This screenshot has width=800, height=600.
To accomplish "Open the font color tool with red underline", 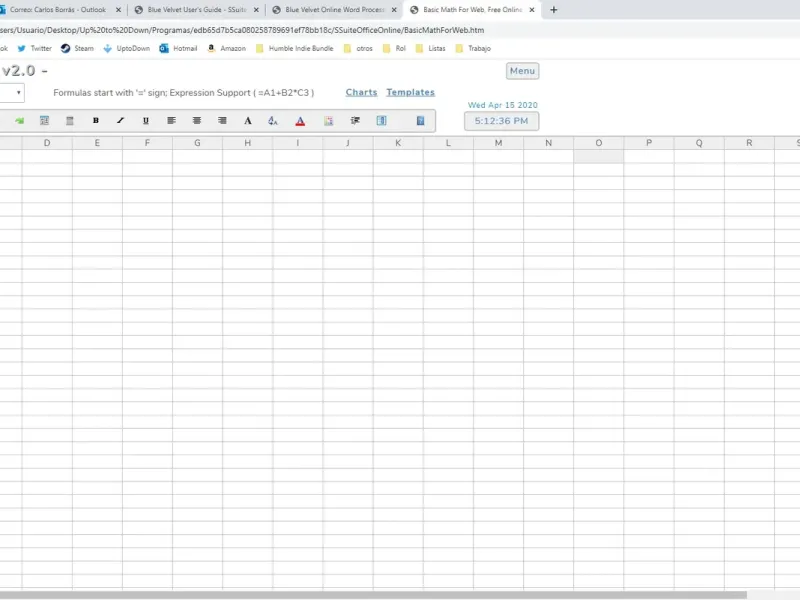I will [x=300, y=121].
